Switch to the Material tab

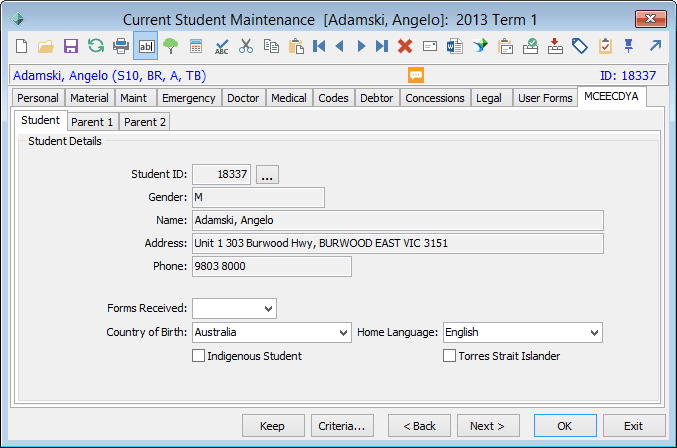pyautogui.click(x=89, y=98)
